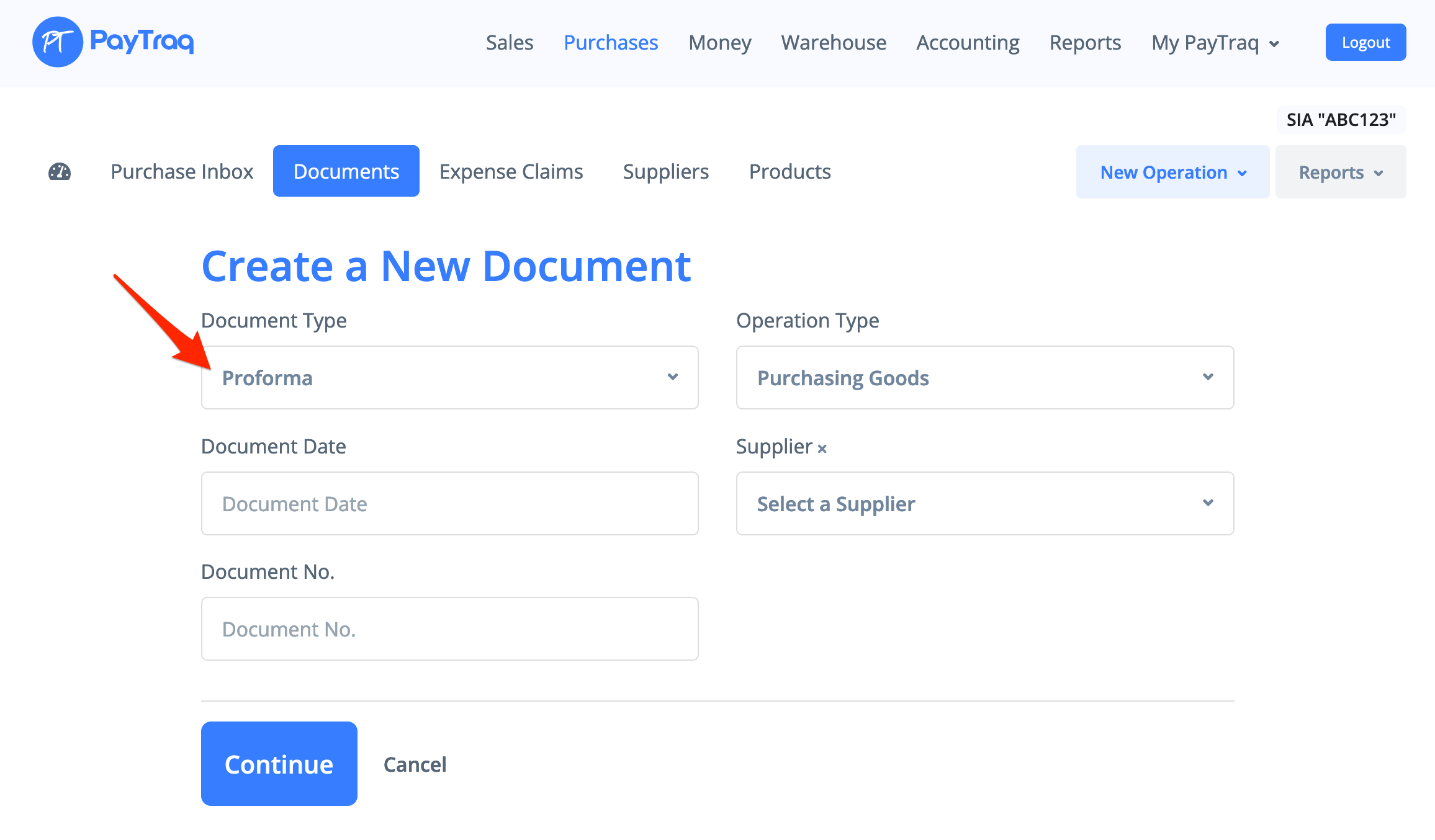Open the gray Reports dropdown button
Image resolution: width=1435 pixels, height=840 pixels.
[1340, 172]
